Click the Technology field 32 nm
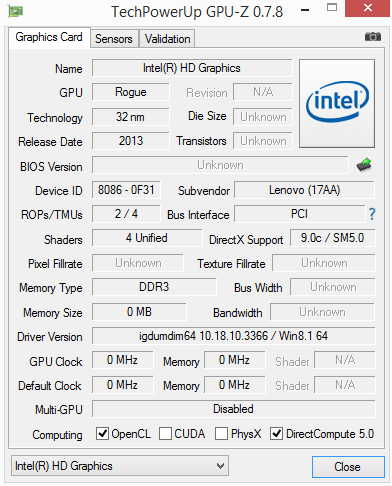This screenshot has width=392, height=486. point(131,117)
